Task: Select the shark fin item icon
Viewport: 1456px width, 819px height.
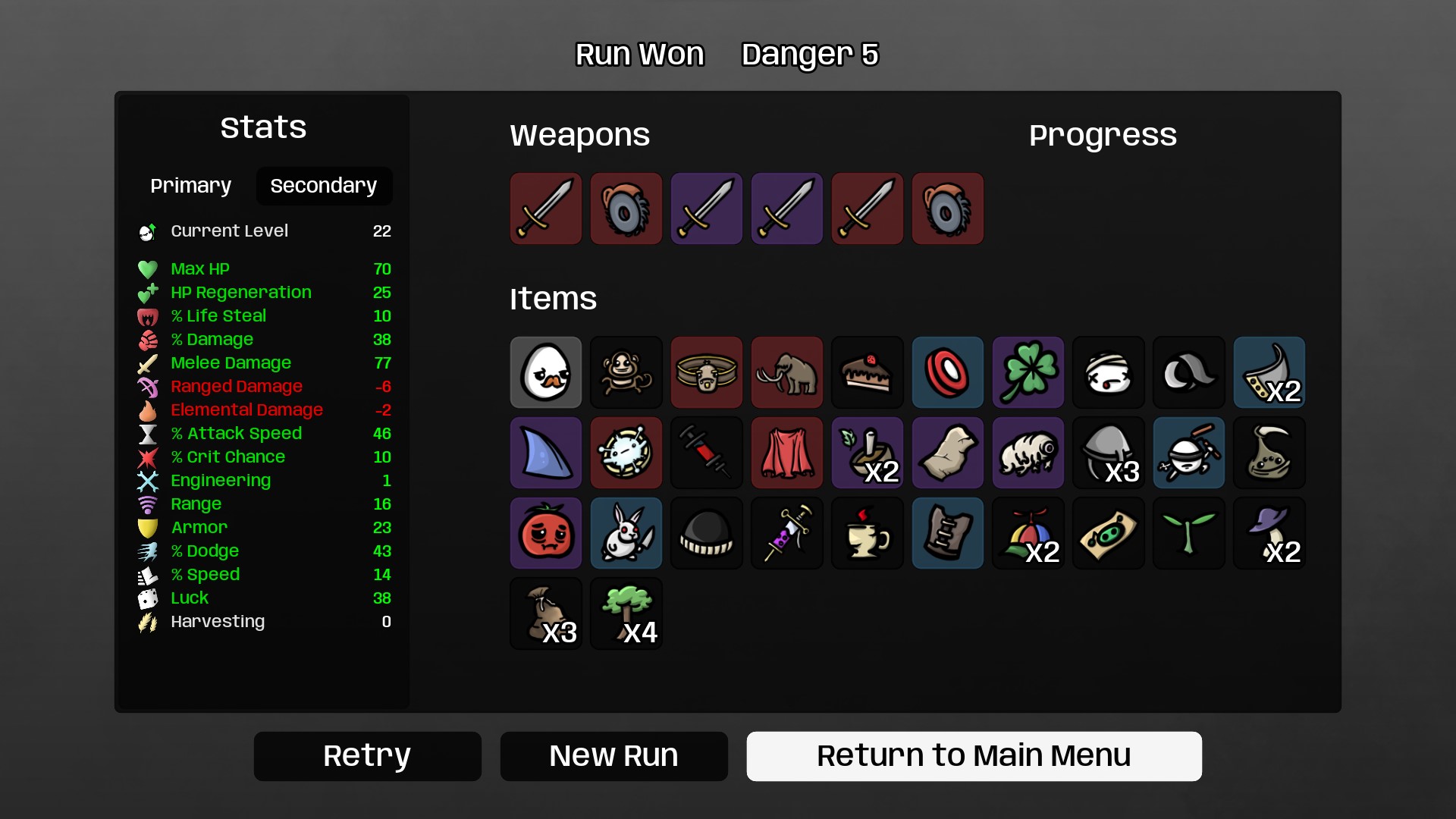Action: (x=546, y=453)
